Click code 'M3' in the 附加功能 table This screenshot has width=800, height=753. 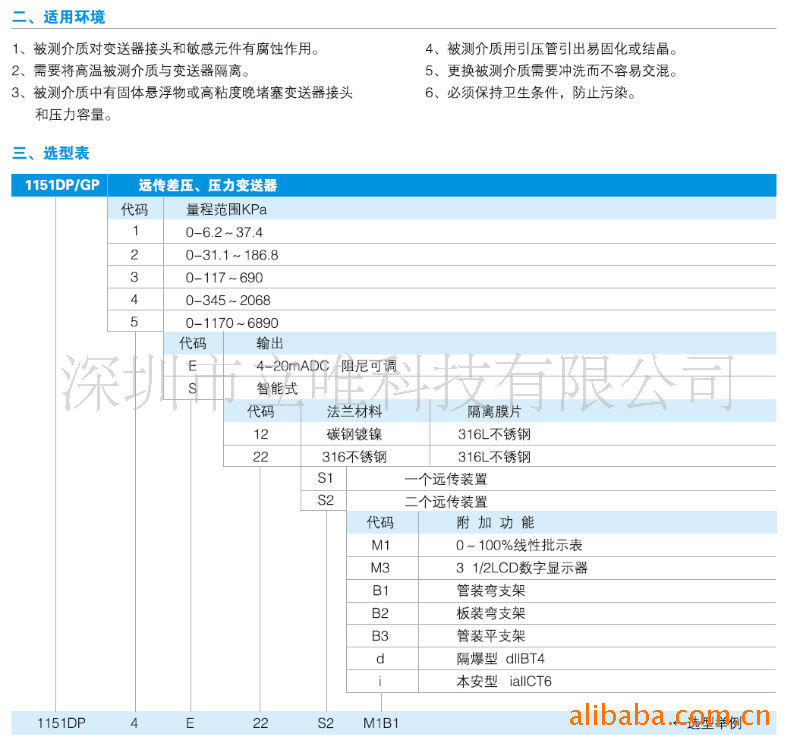tap(380, 568)
